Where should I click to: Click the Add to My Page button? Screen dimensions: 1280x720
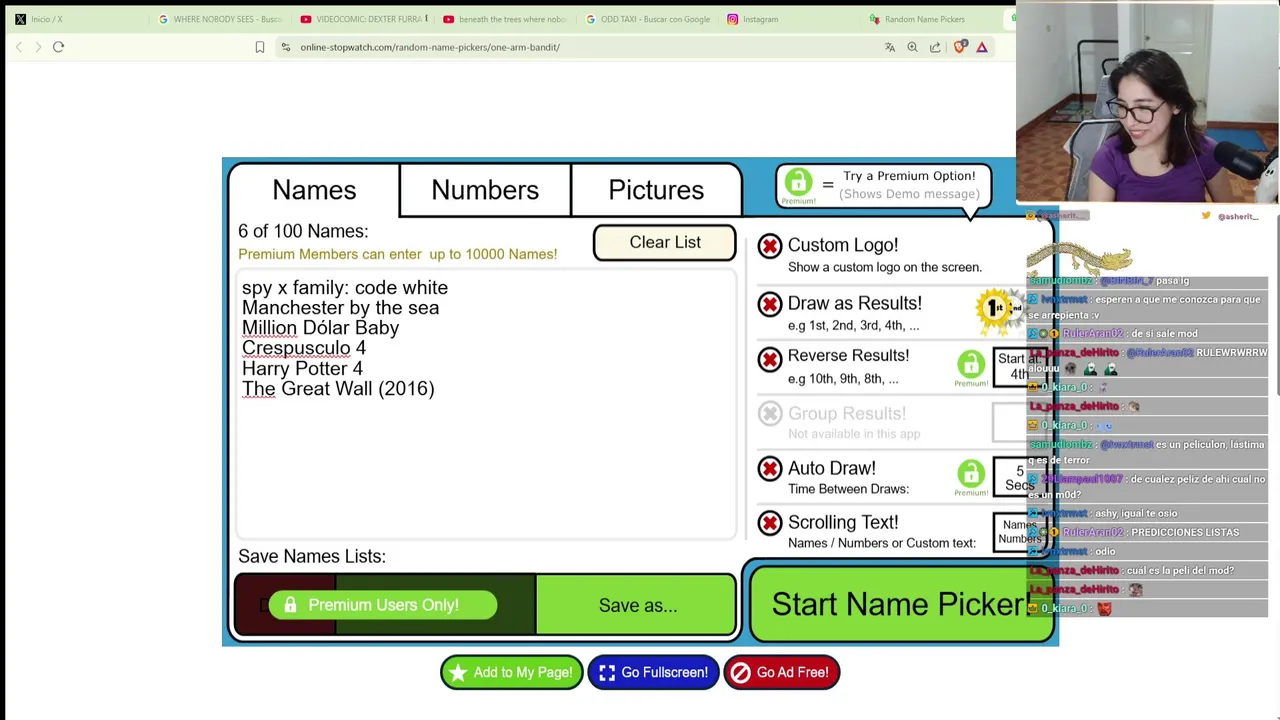[511, 673]
